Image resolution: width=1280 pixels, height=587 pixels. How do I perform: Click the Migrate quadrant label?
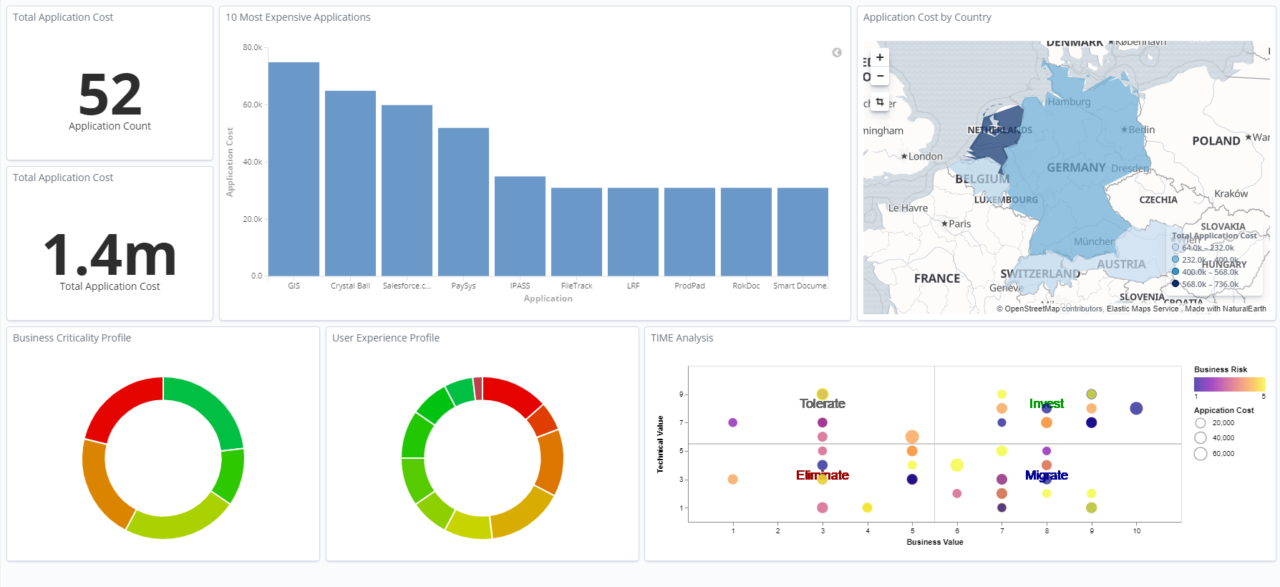pos(1046,476)
